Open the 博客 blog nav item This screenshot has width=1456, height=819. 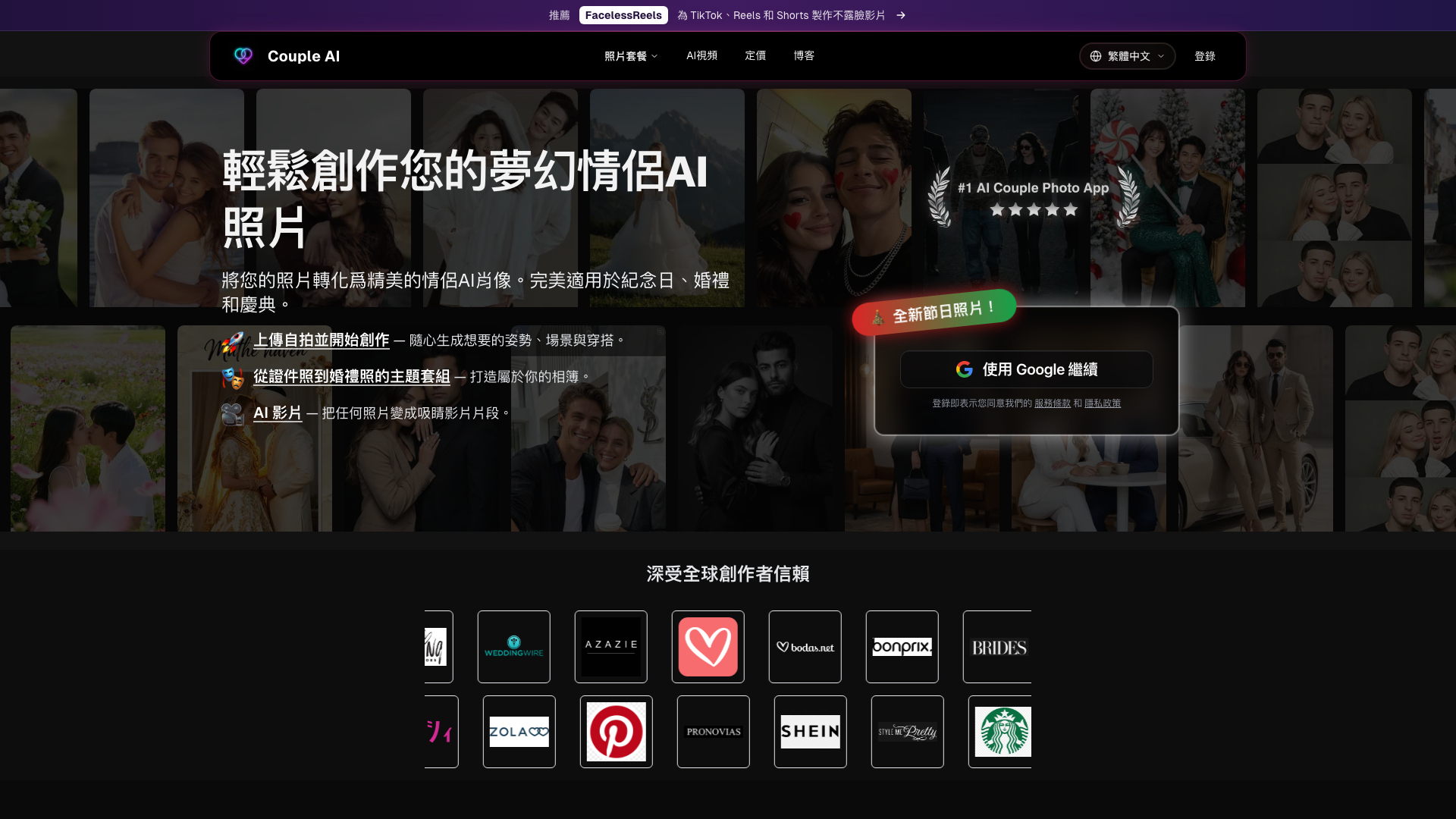(804, 55)
